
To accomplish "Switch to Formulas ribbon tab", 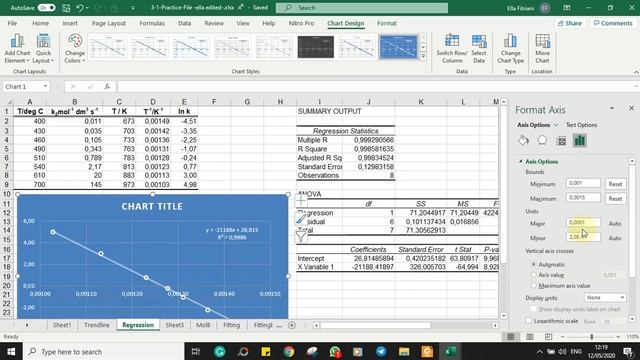I will tap(152, 23).
